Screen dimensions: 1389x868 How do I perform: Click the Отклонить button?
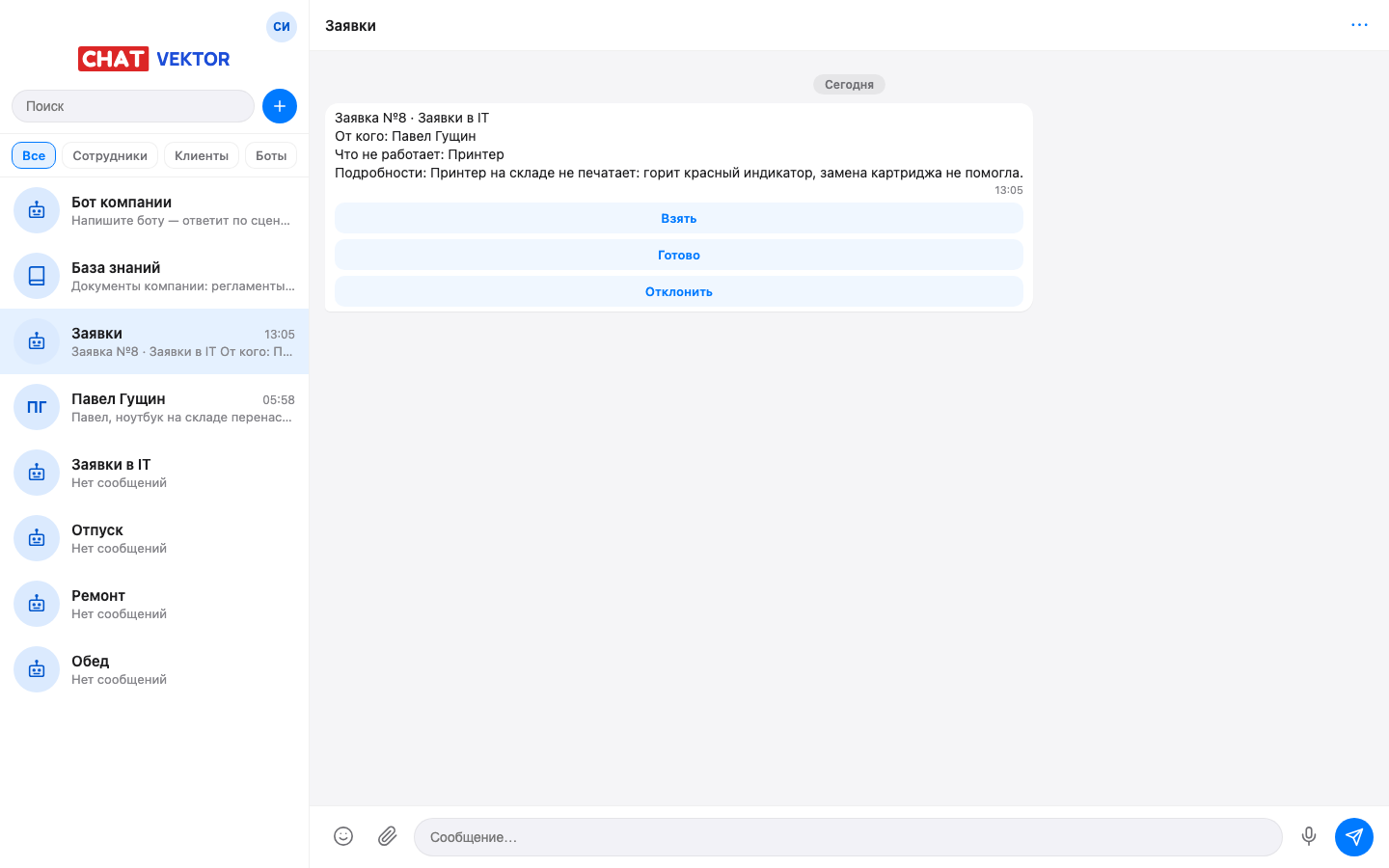tap(679, 291)
